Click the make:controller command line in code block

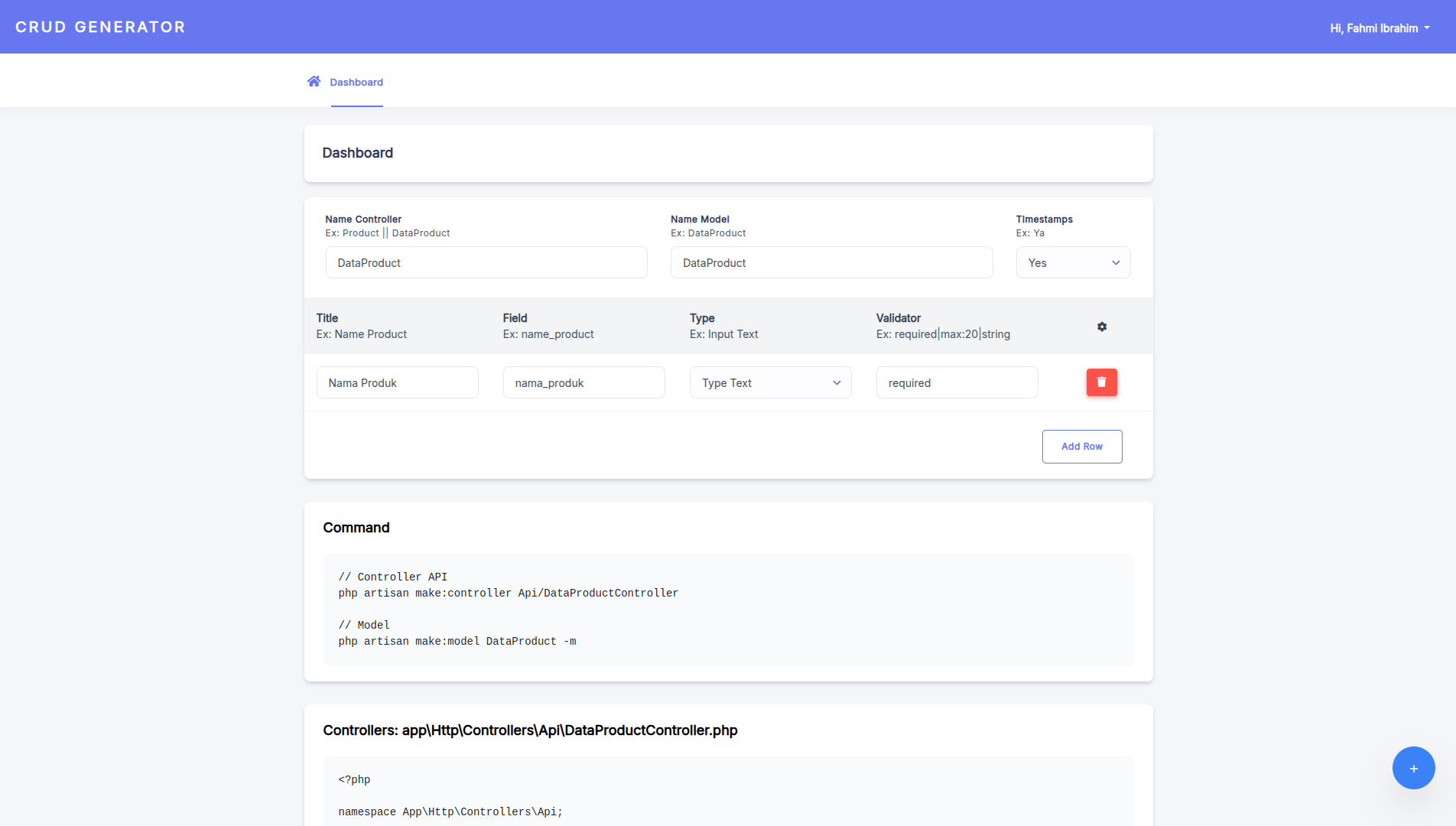click(x=508, y=593)
